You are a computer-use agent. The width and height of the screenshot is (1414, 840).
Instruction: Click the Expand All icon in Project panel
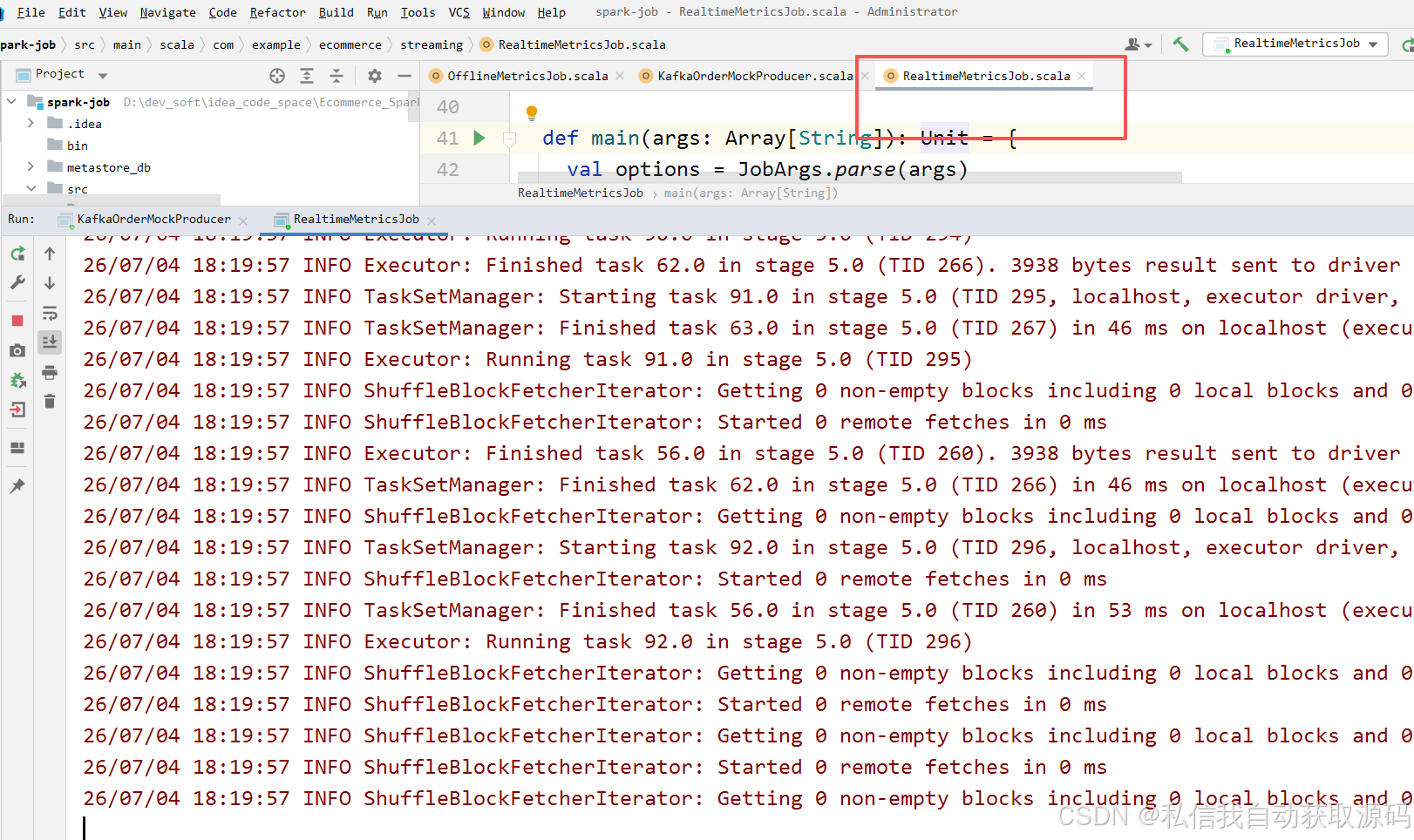click(x=307, y=76)
